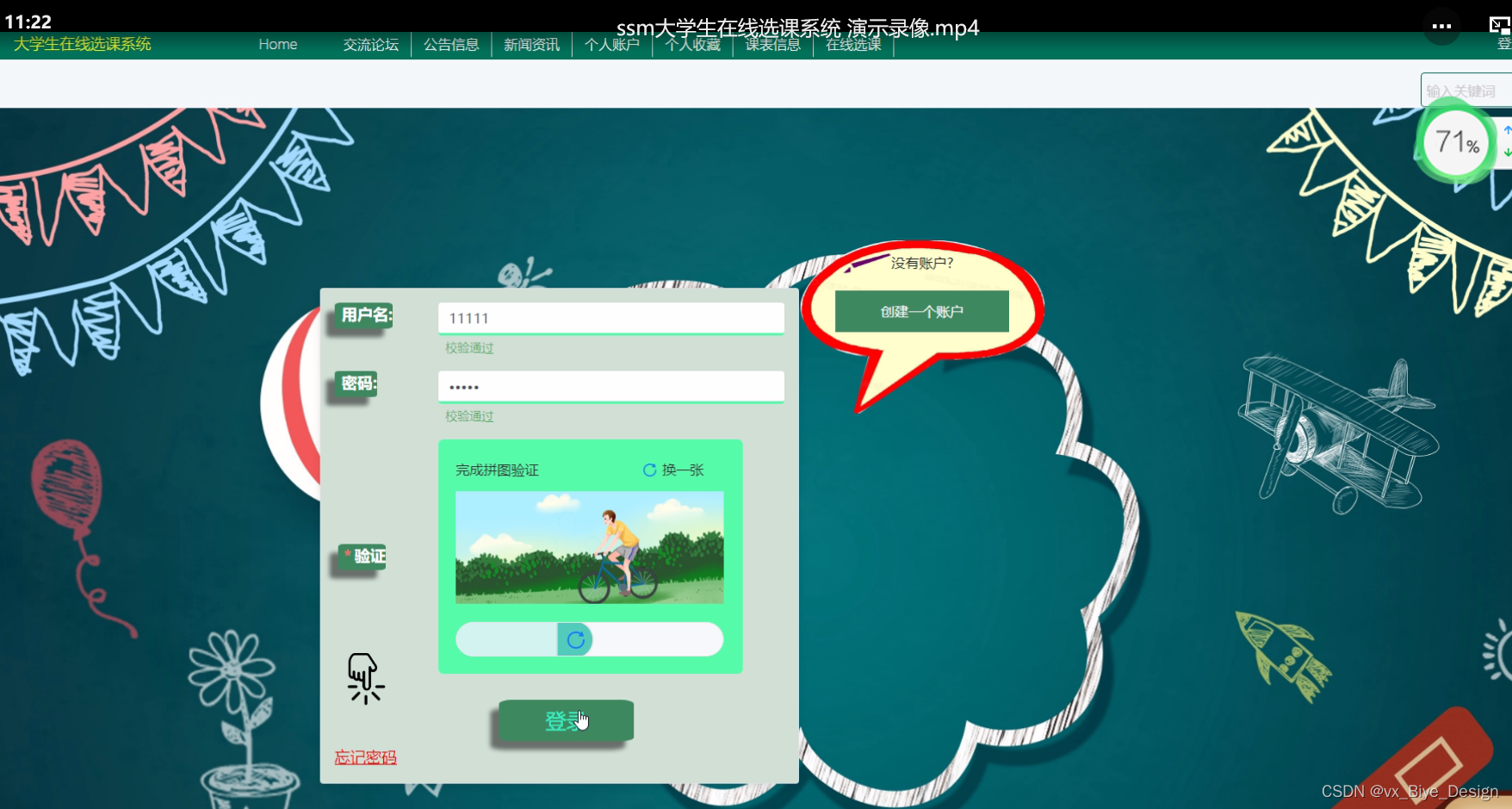
Task: Click the cyclist captcha puzzle image
Action: pyautogui.click(x=590, y=547)
